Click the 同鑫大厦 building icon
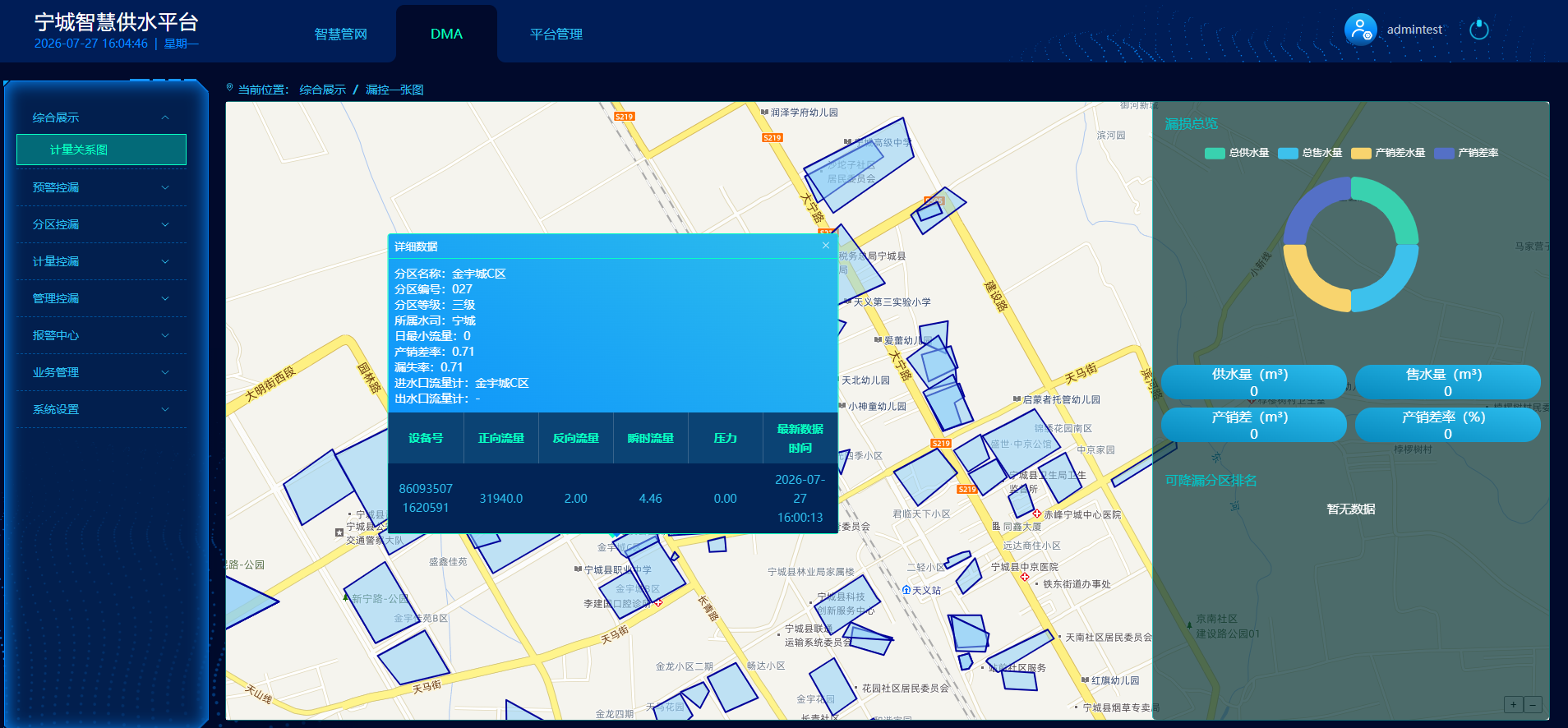The height and width of the screenshot is (728, 1568). pyautogui.click(x=996, y=526)
